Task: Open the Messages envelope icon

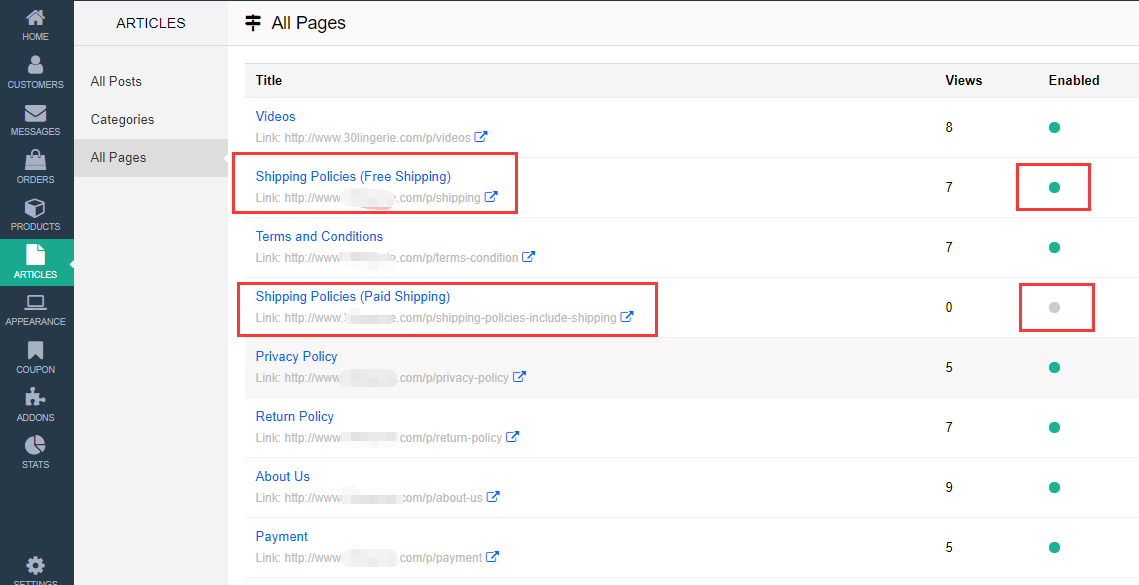Action: (35, 114)
